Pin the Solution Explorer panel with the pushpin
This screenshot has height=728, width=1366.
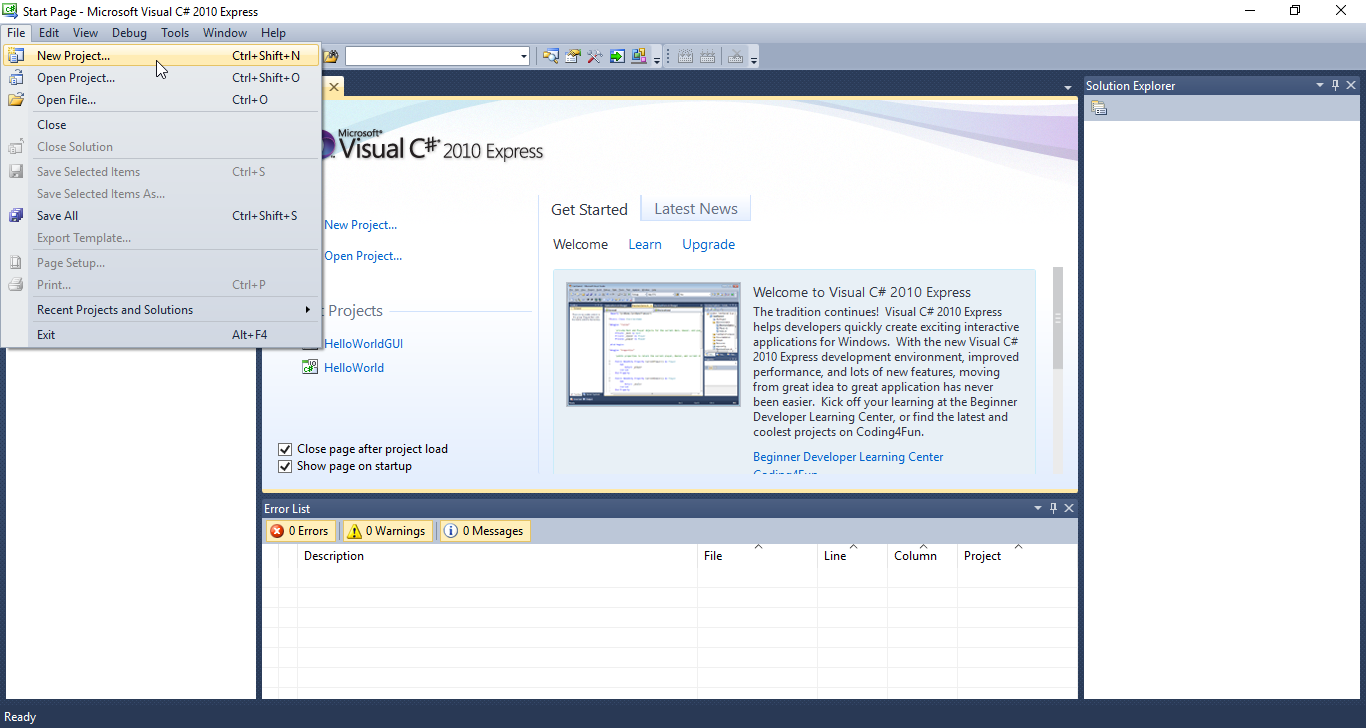click(1335, 86)
